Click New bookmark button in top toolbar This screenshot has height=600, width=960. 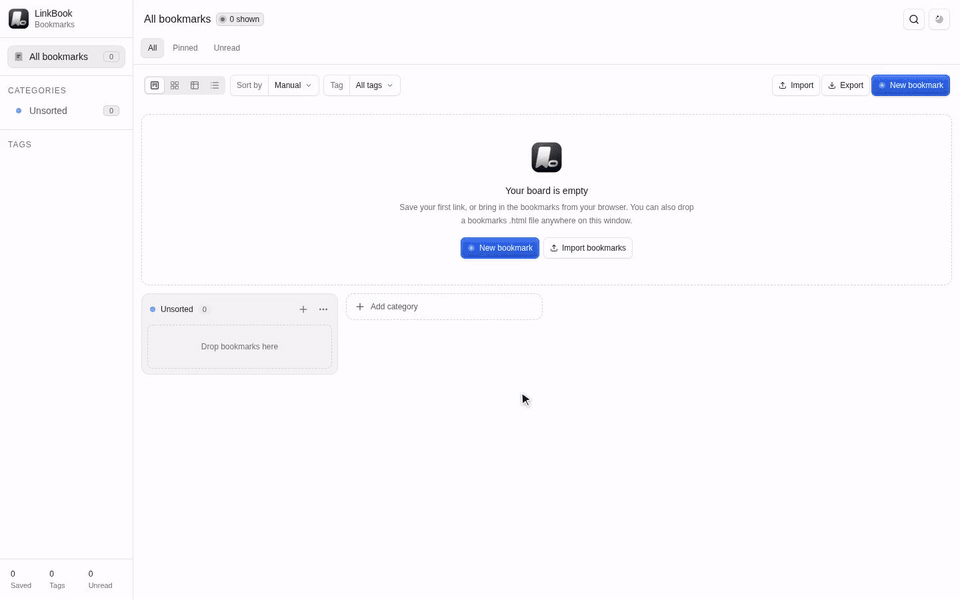click(910, 85)
